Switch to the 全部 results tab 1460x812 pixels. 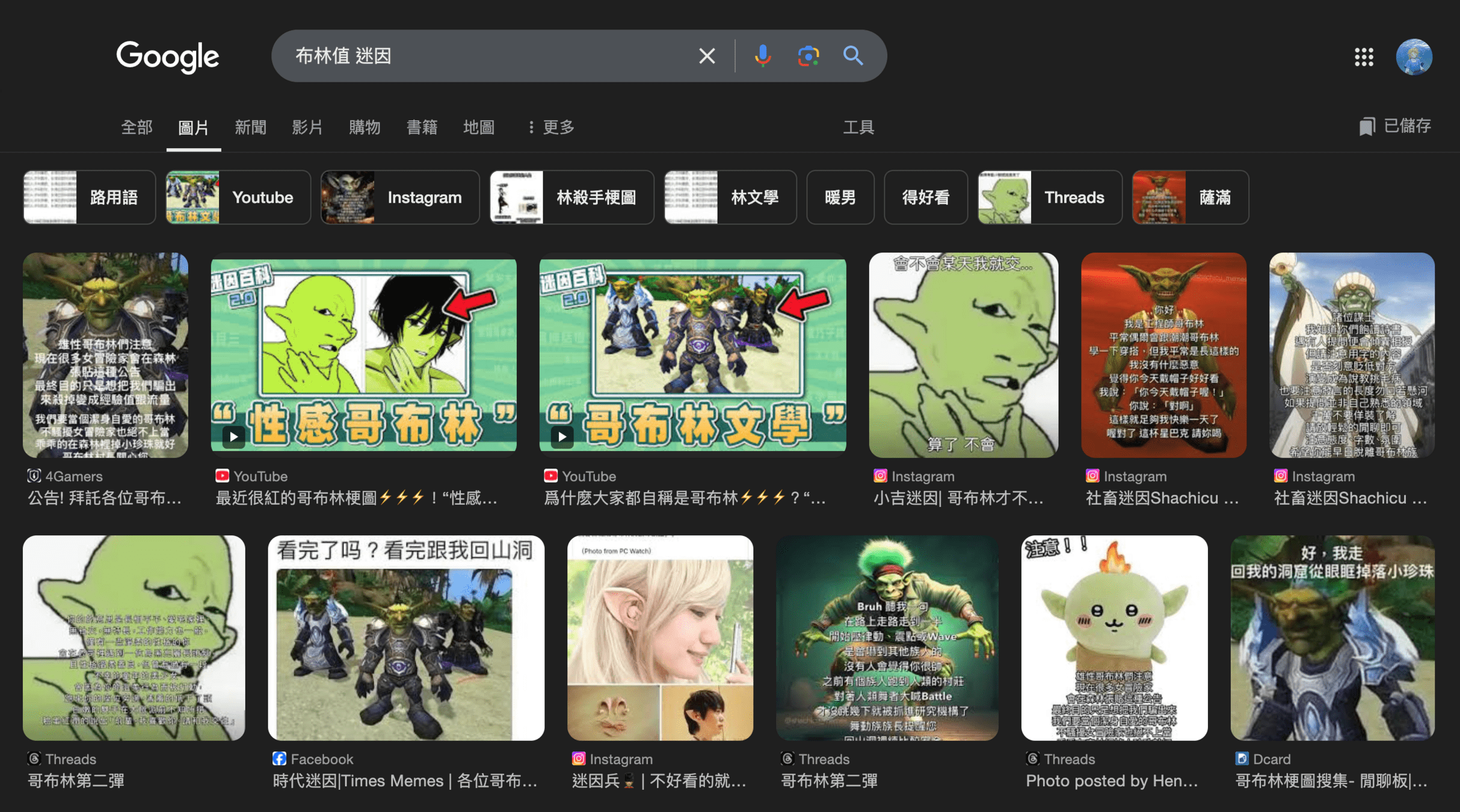tap(137, 127)
